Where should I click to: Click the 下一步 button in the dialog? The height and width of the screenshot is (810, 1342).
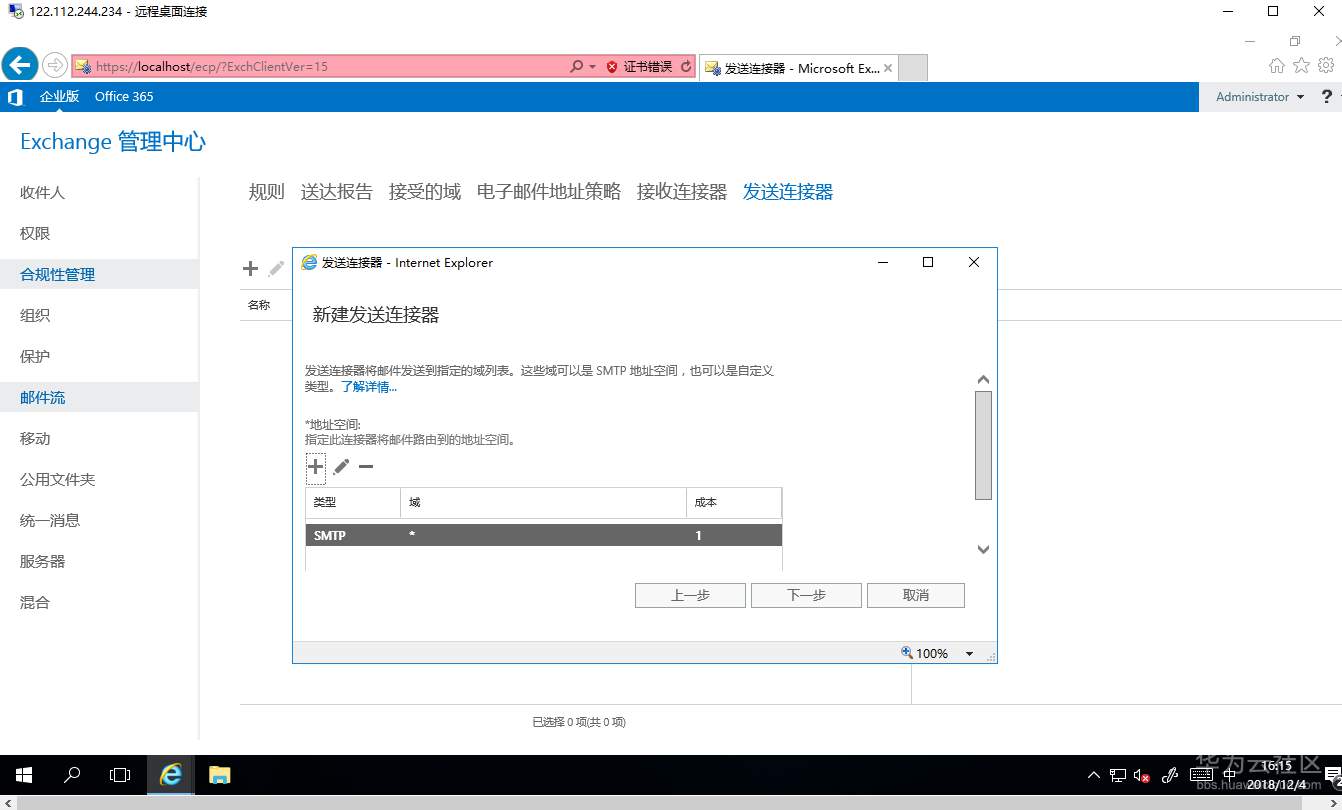pos(805,595)
